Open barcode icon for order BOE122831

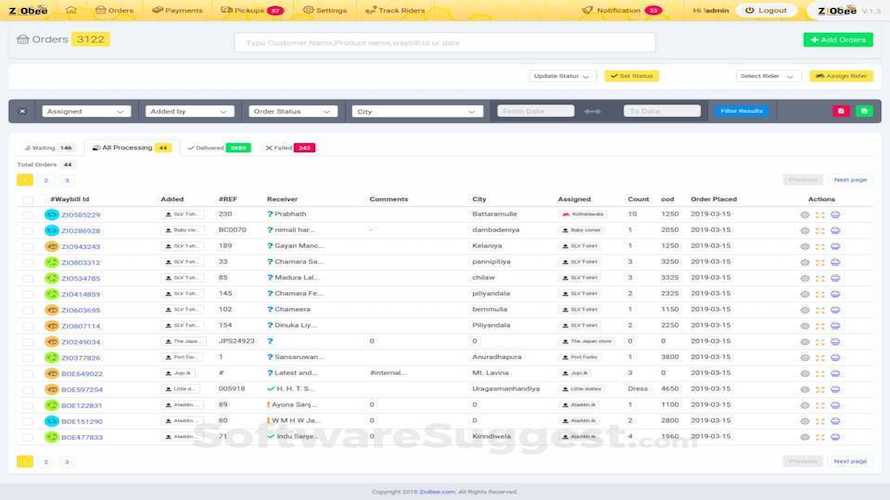[x=820, y=406]
